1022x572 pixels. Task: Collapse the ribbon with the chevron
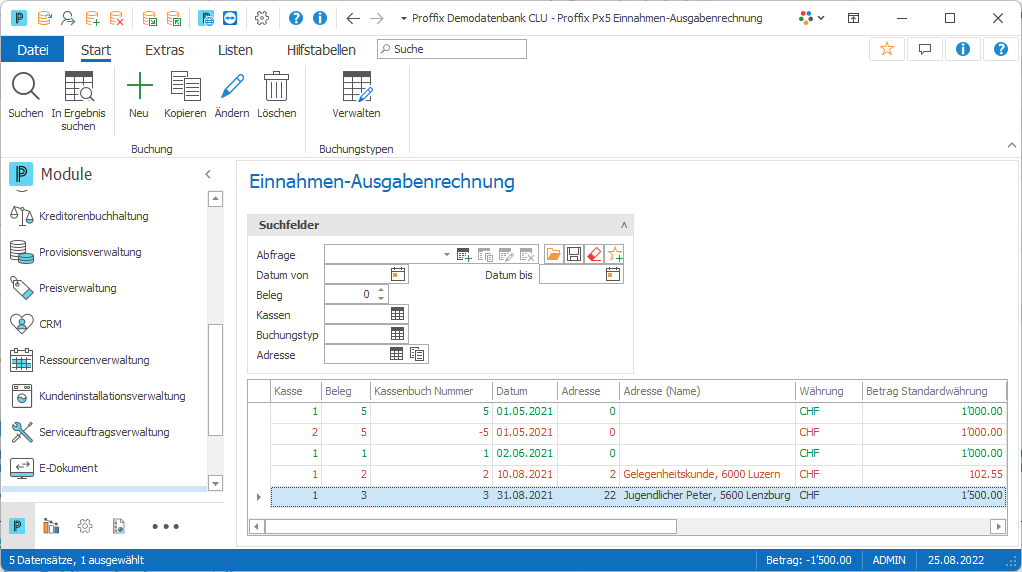1012,145
